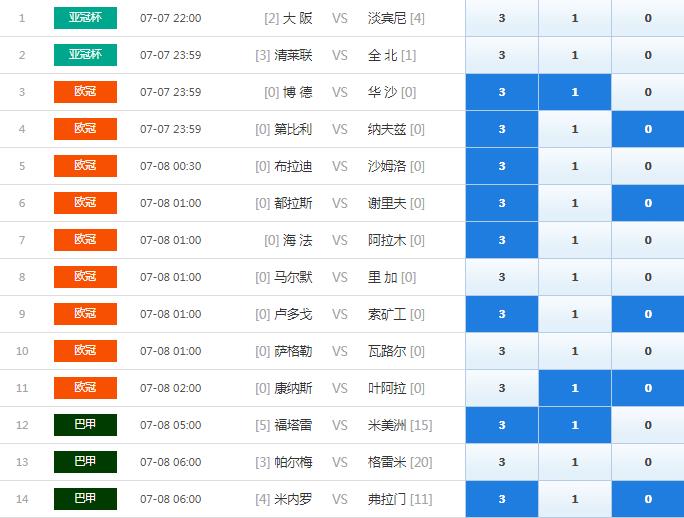Click VS text in 萨格勒 vs 瓦路尔 row
This screenshot has height=518, width=684.
[340, 351]
